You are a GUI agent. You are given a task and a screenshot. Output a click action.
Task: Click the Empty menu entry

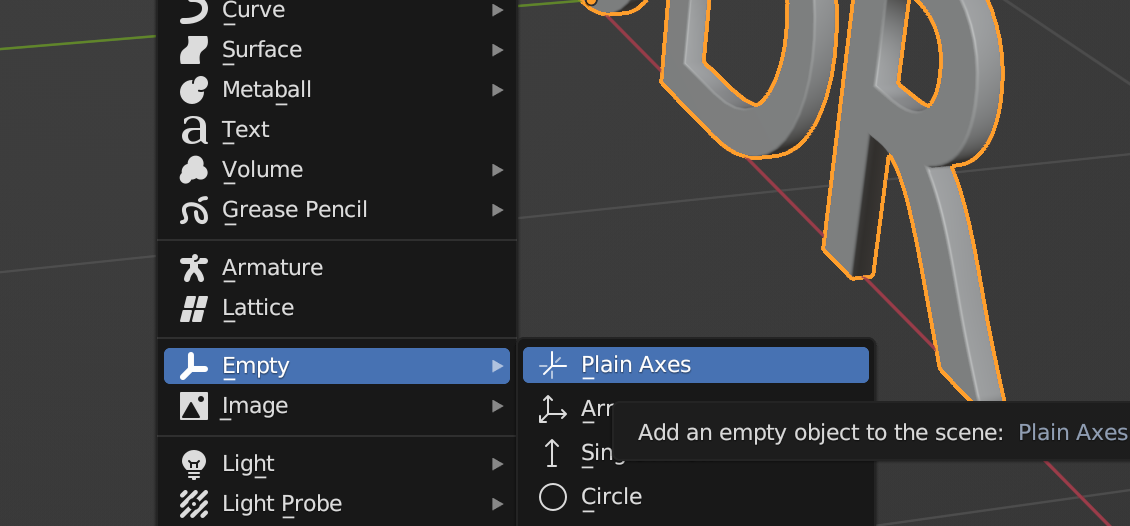click(256, 366)
